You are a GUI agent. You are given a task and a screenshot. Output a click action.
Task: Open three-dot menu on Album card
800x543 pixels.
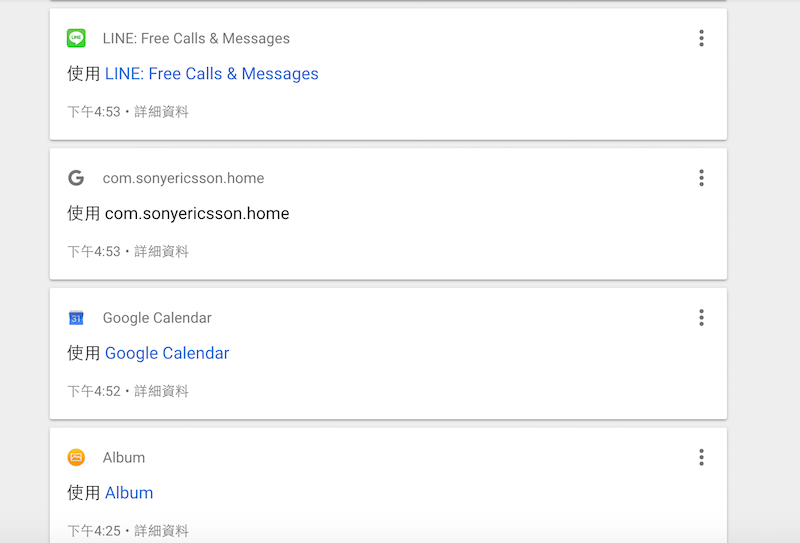pyautogui.click(x=702, y=457)
